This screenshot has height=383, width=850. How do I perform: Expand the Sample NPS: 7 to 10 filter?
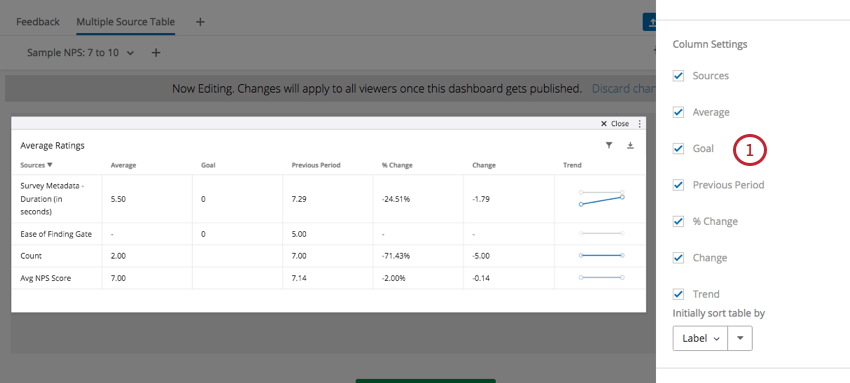point(81,53)
